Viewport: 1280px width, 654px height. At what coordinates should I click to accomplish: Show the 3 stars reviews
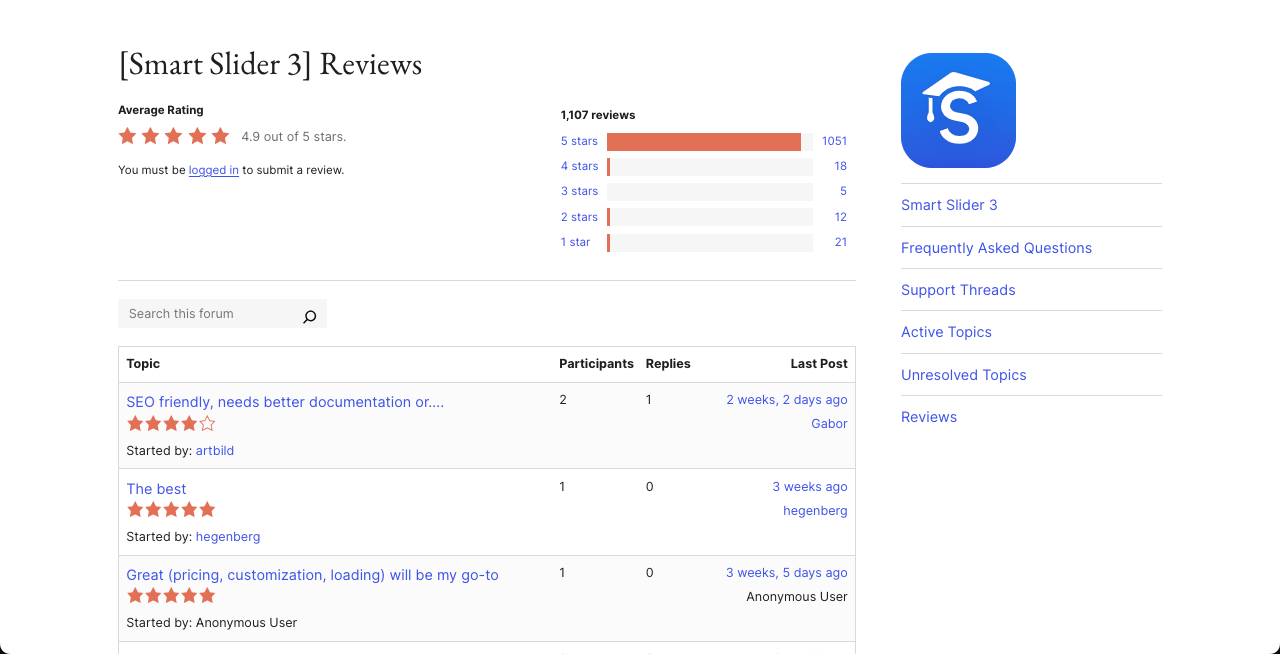pos(579,191)
